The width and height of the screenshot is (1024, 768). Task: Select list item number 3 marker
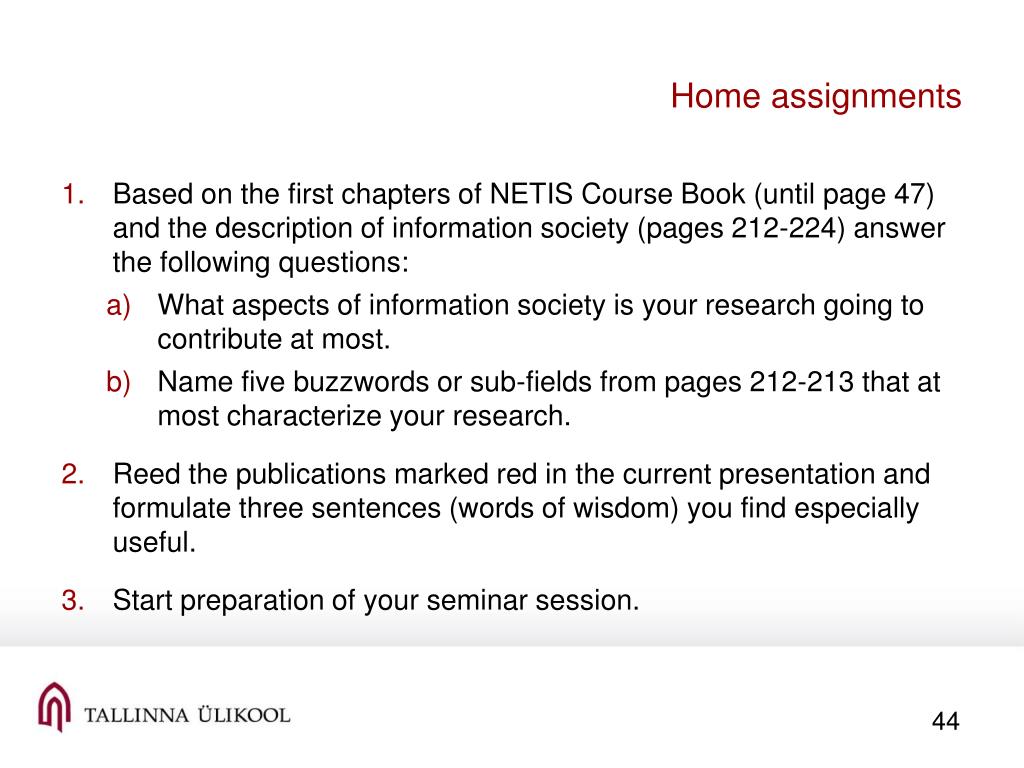(x=73, y=600)
